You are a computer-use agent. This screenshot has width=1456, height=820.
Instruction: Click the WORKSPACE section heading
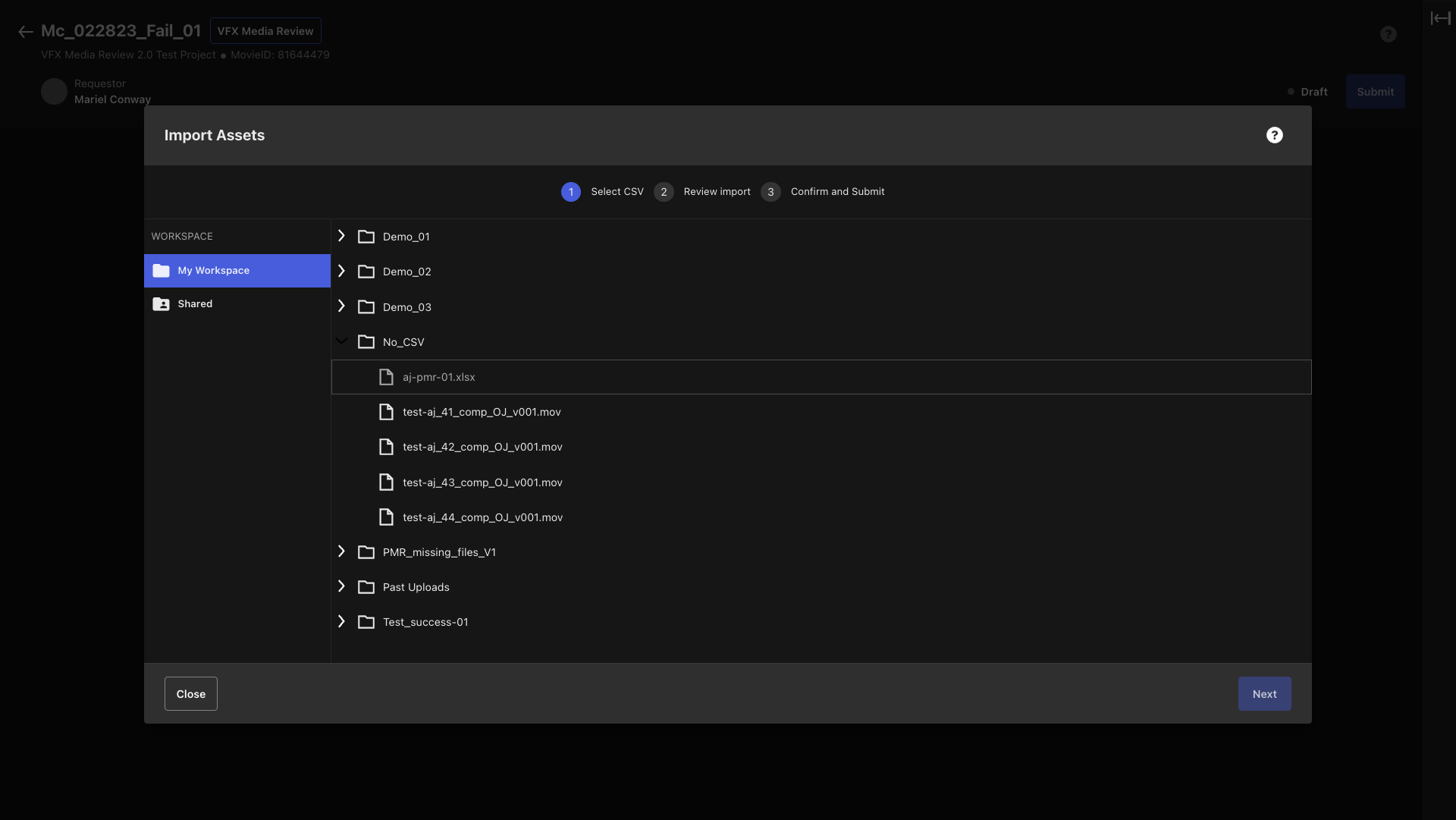click(182, 237)
